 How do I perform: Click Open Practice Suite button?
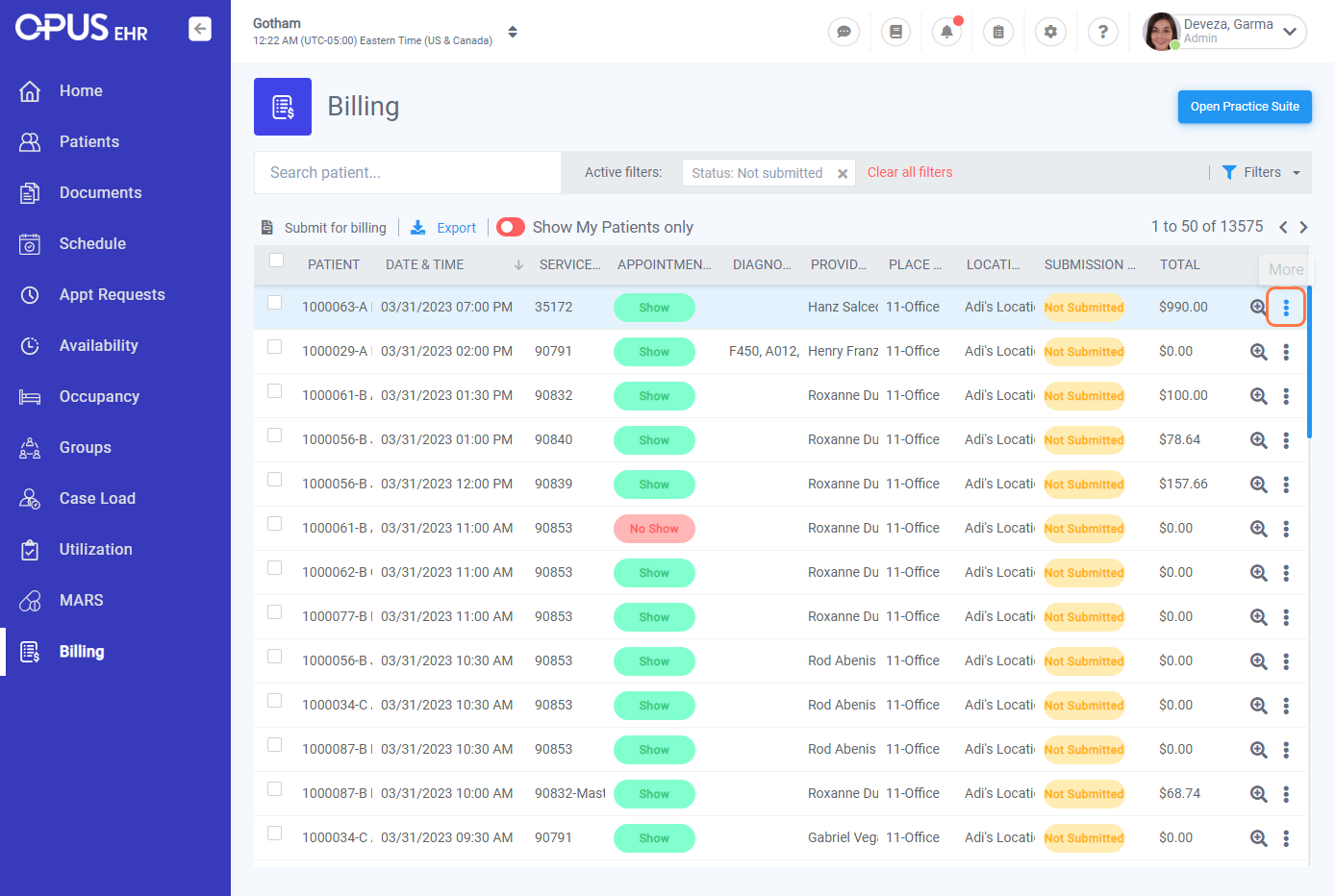1245,107
